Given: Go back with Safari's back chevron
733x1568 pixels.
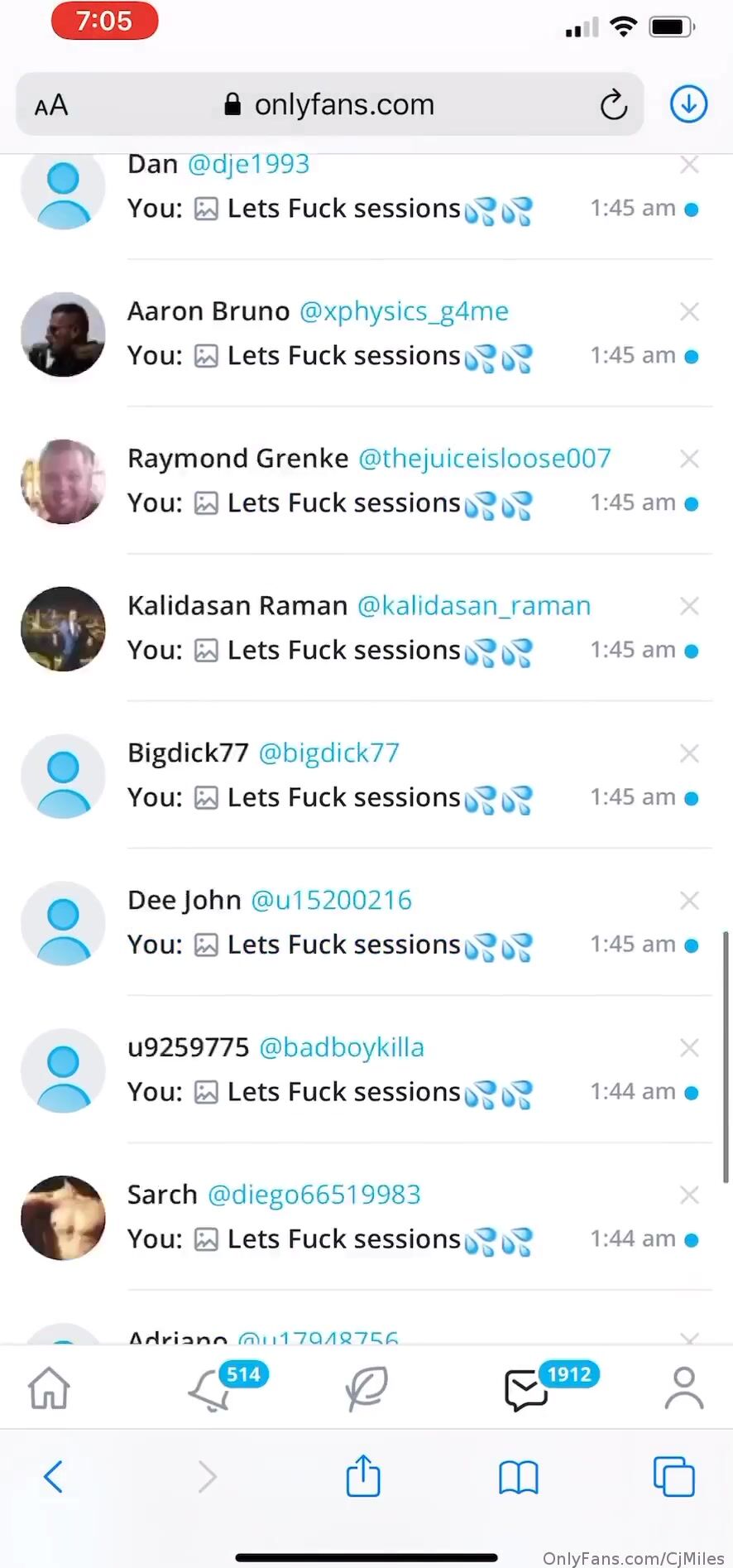Looking at the screenshot, I should click(53, 1476).
